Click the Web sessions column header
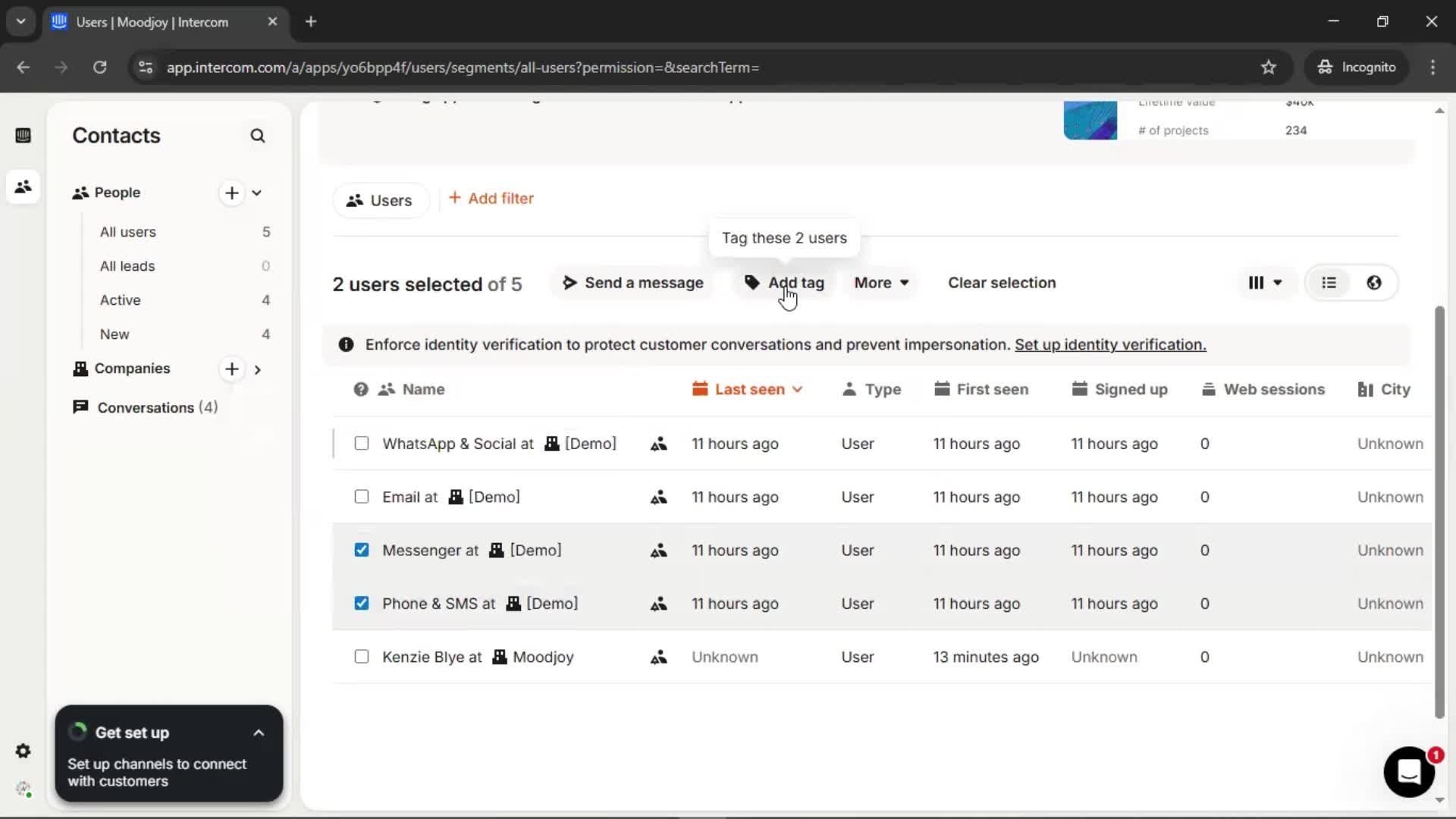Screen dimensions: 1456x819 pos(1263,390)
